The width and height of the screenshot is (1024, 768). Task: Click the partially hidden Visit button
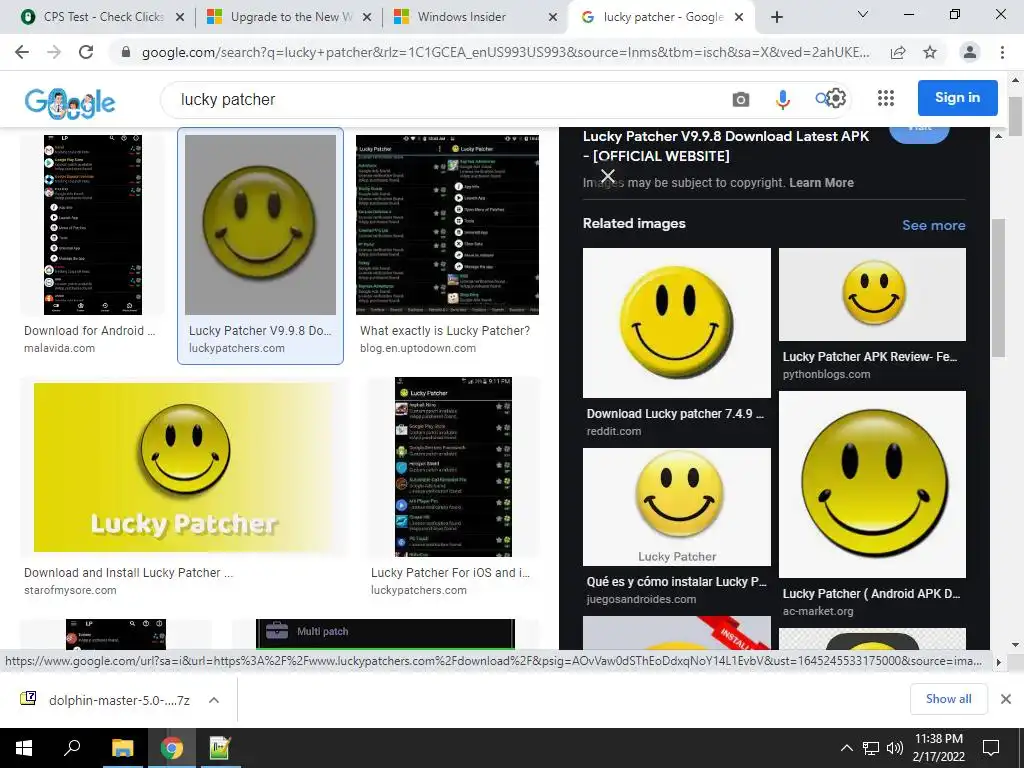[x=920, y=135]
